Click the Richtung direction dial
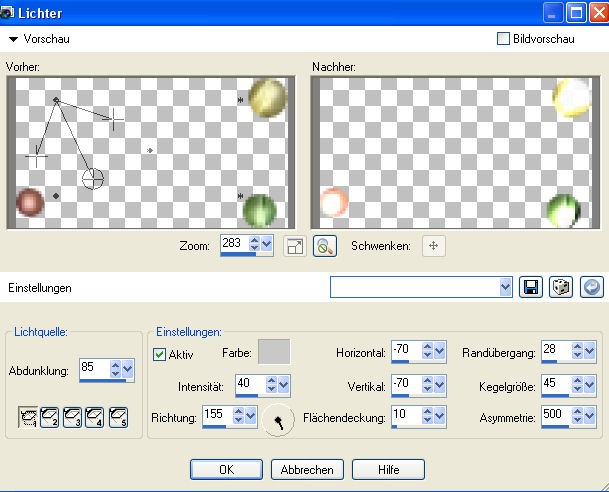The width and height of the screenshot is (609, 492). click(x=280, y=421)
